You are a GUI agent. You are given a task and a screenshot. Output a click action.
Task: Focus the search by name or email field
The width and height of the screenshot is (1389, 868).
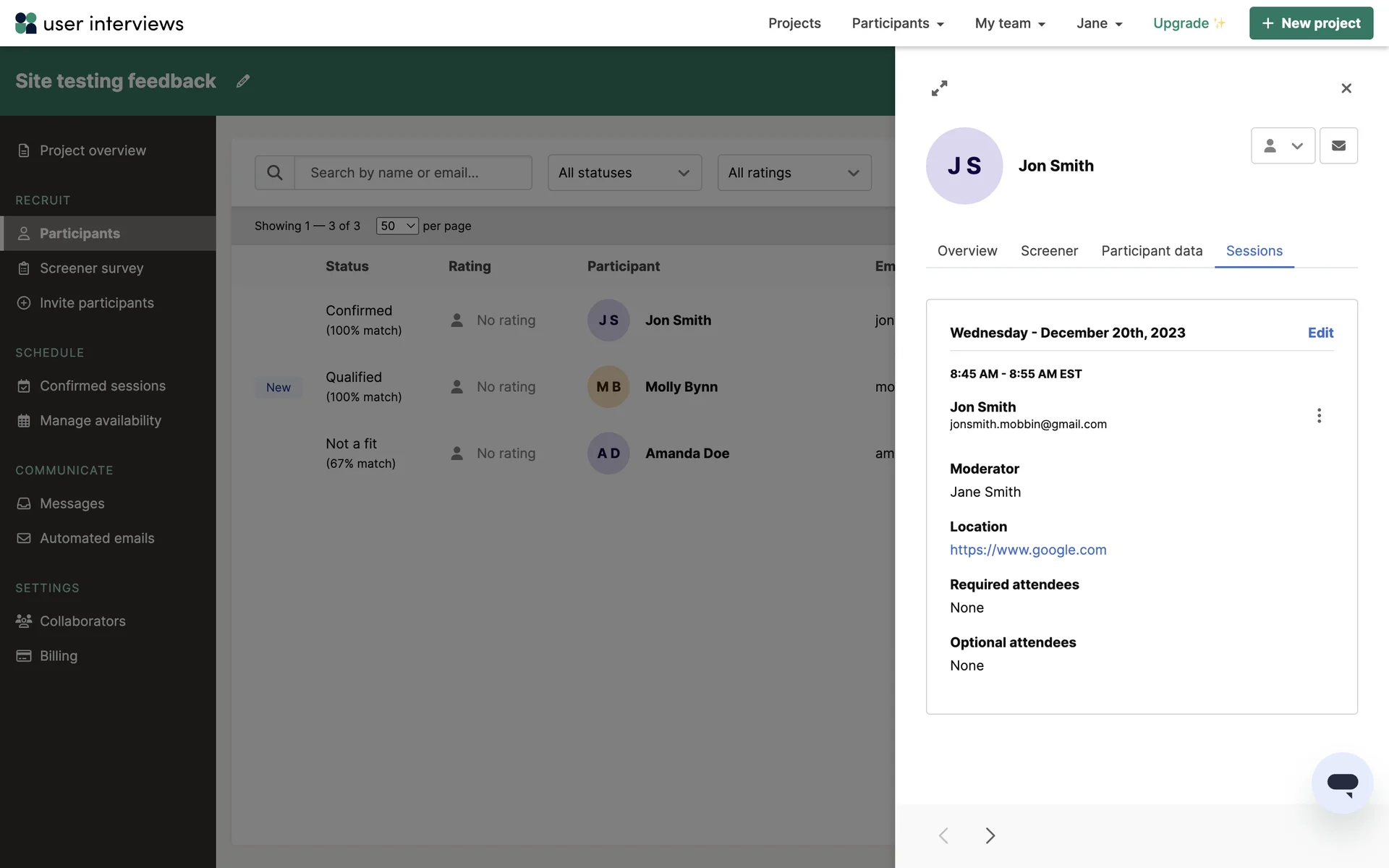click(x=412, y=173)
